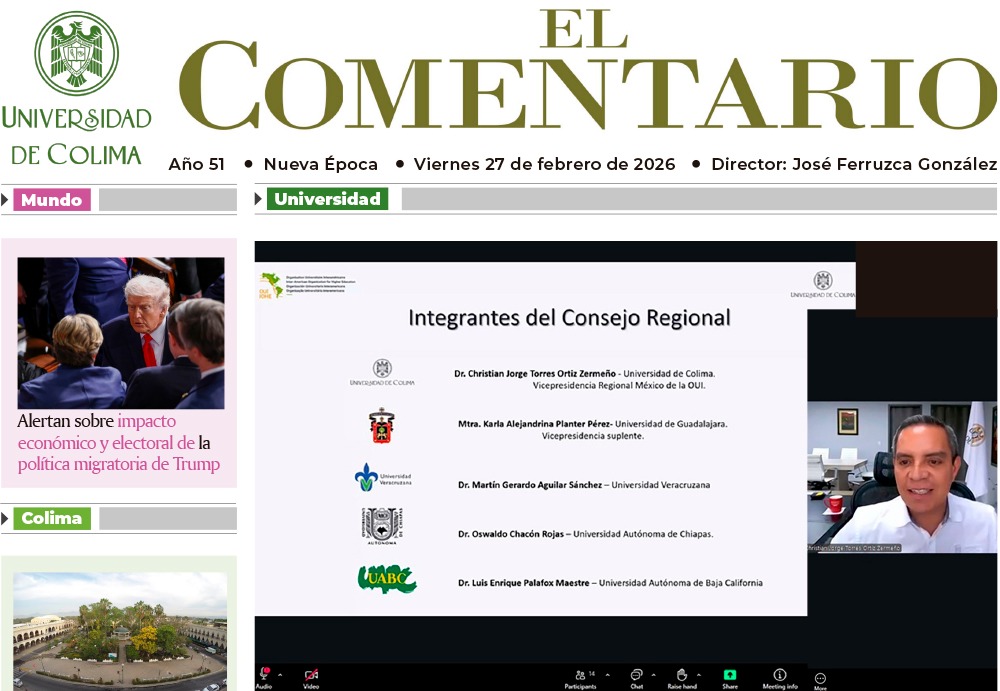The height and width of the screenshot is (691, 1000).
Task: Open the Mundo section tab
Action: click(52, 200)
